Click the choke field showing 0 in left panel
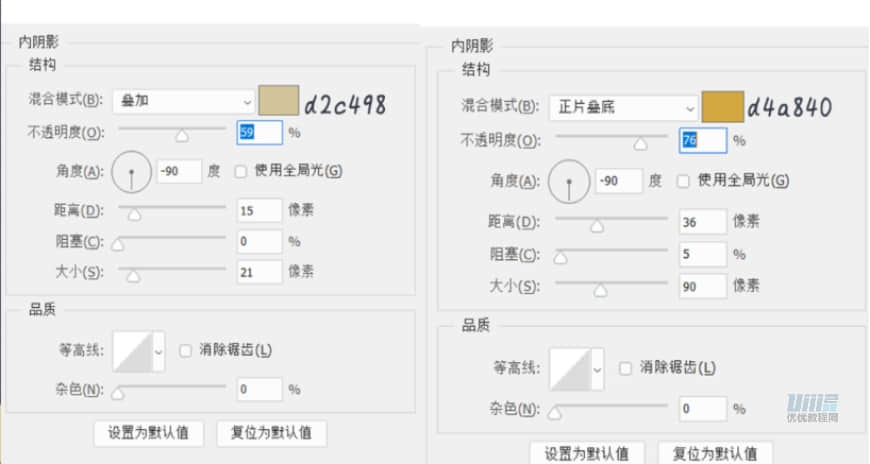Screen dimensions: 870x464 point(260,242)
